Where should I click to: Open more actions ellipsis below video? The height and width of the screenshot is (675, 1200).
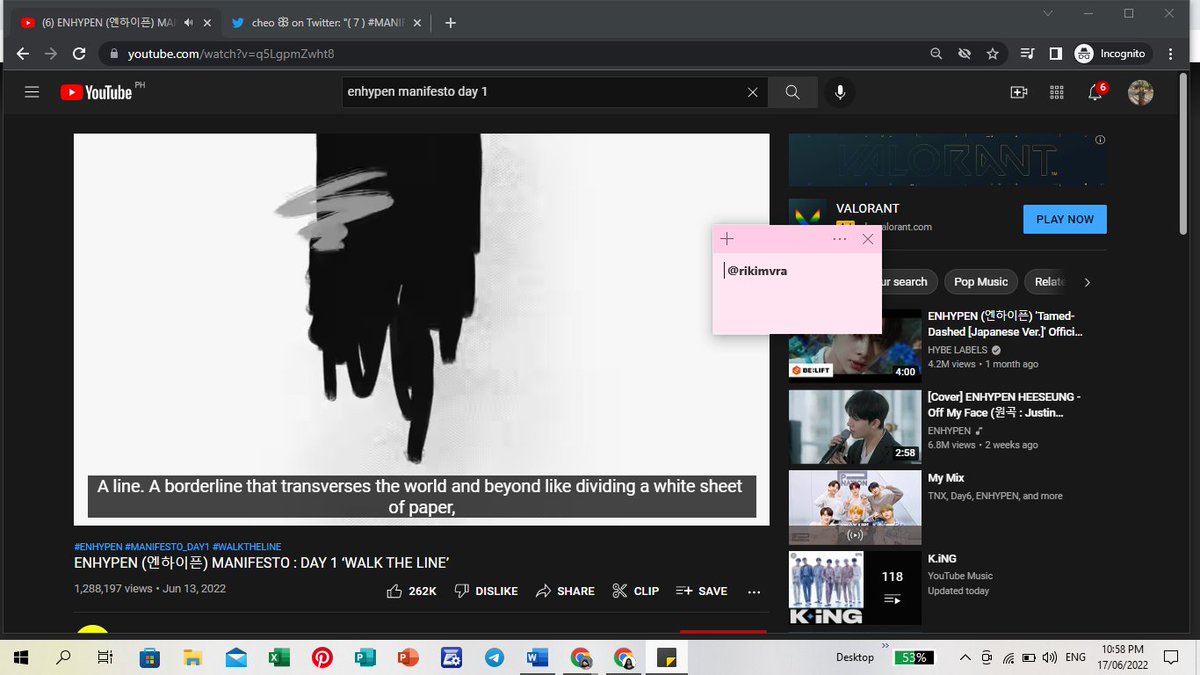754,591
